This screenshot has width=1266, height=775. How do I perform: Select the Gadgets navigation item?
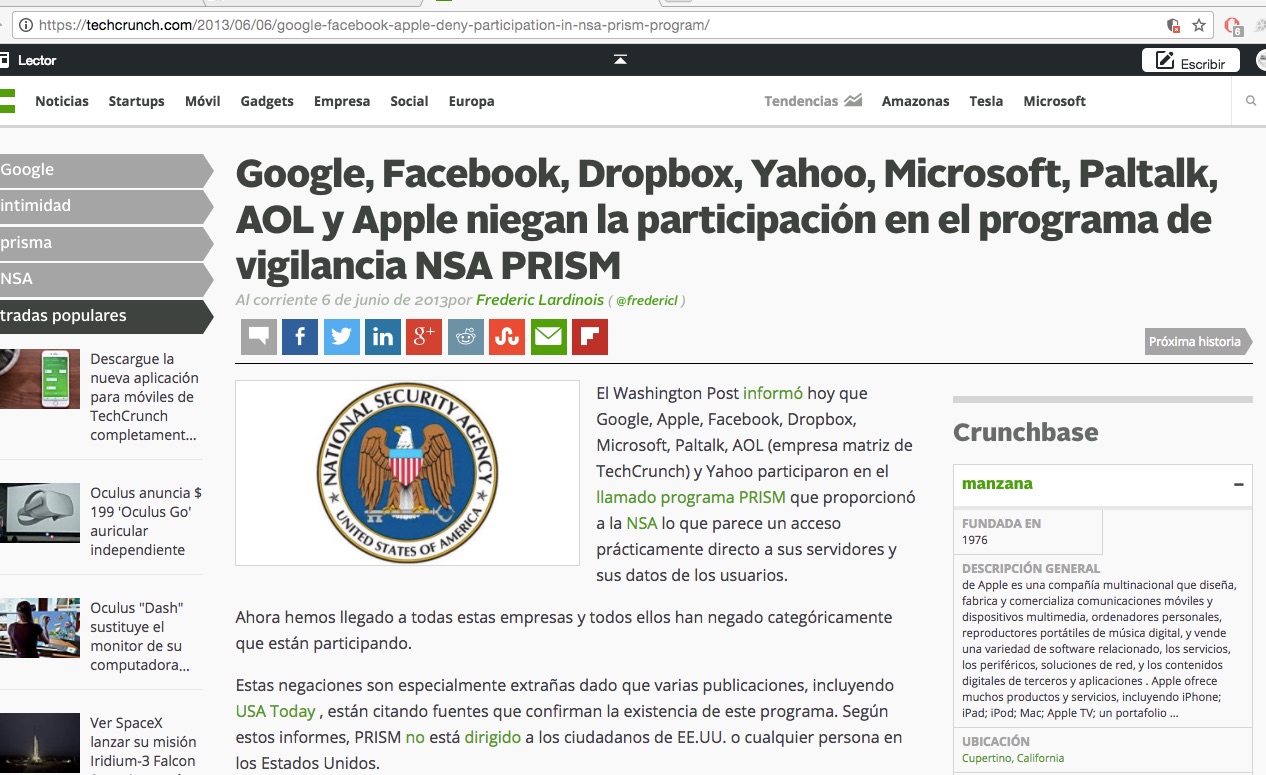(267, 101)
